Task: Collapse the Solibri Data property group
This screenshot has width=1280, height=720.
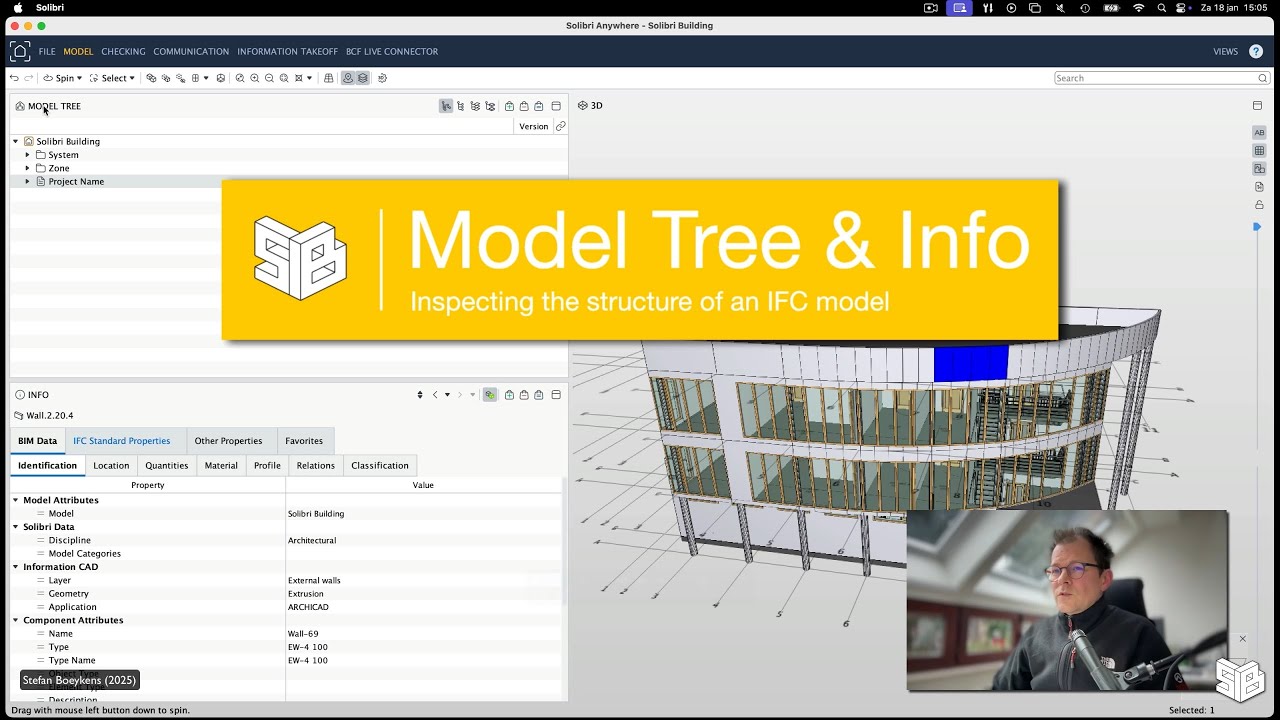Action: [x=16, y=527]
